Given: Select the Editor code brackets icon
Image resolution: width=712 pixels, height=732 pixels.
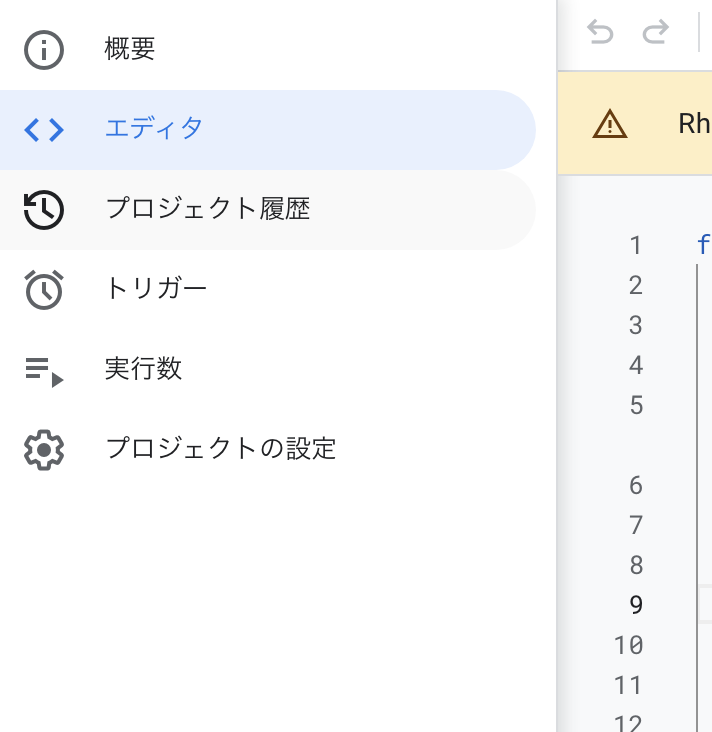Looking at the screenshot, I should click(x=44, y=129).
